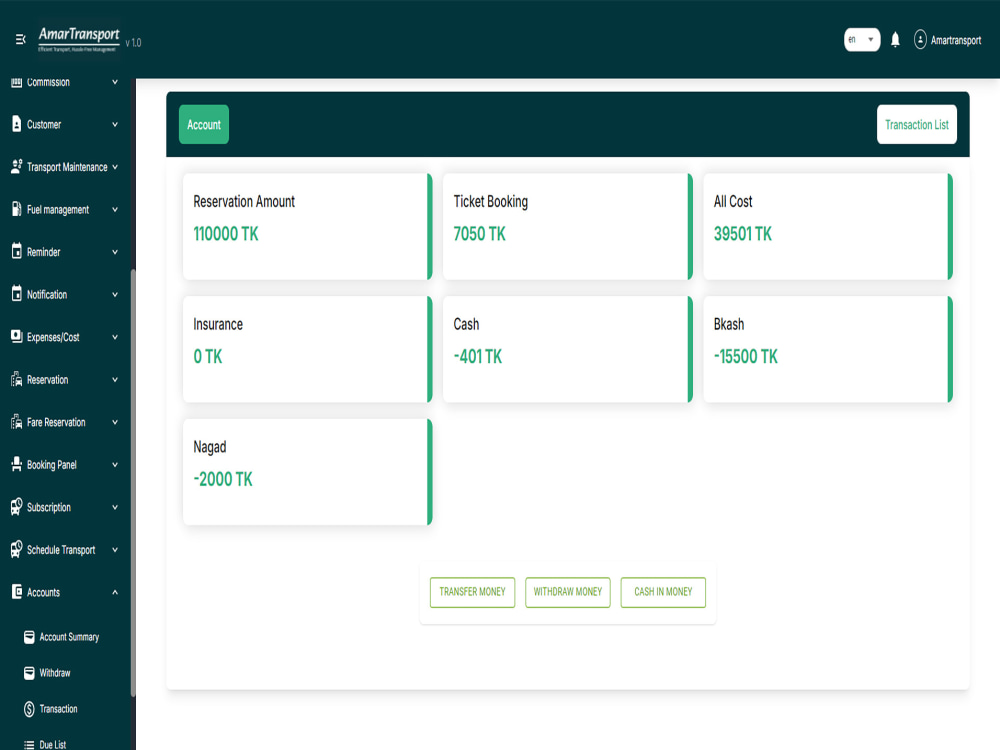Expand the Expenses/Cost chevron
1000x750 pixels.
pyautogui.click(x=115, y=337)
